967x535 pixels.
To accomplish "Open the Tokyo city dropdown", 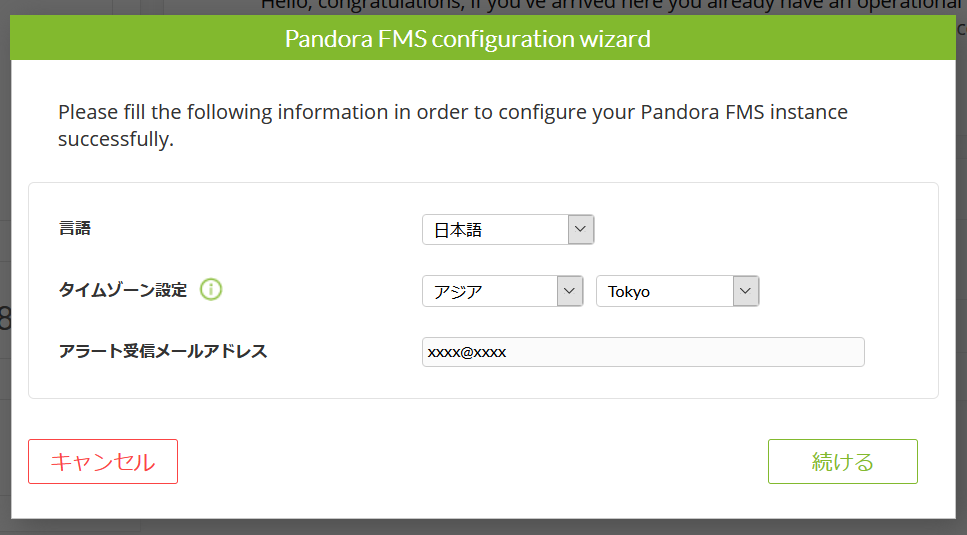I will [677, 291].
